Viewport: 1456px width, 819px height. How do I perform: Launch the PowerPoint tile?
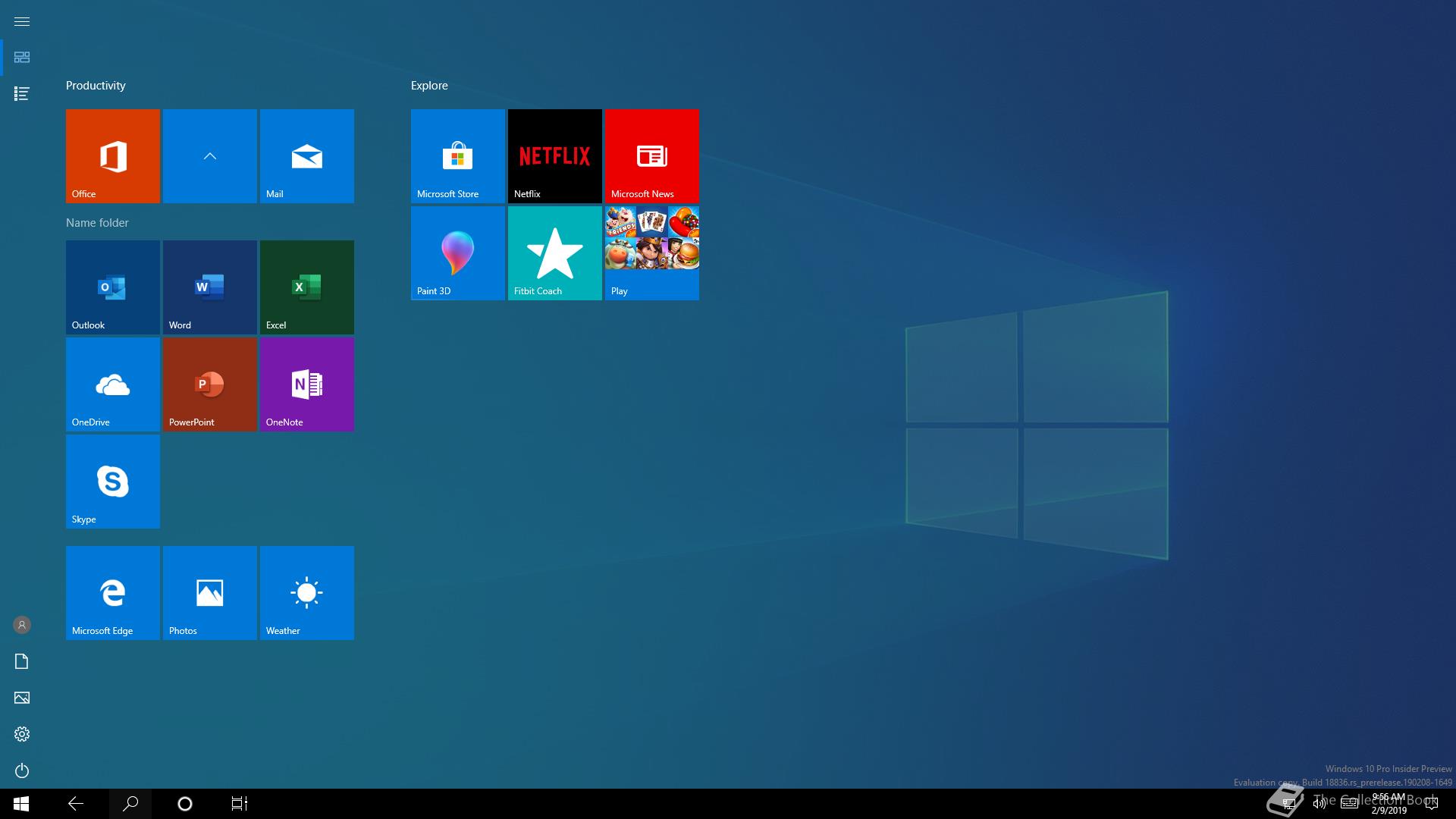210,384
